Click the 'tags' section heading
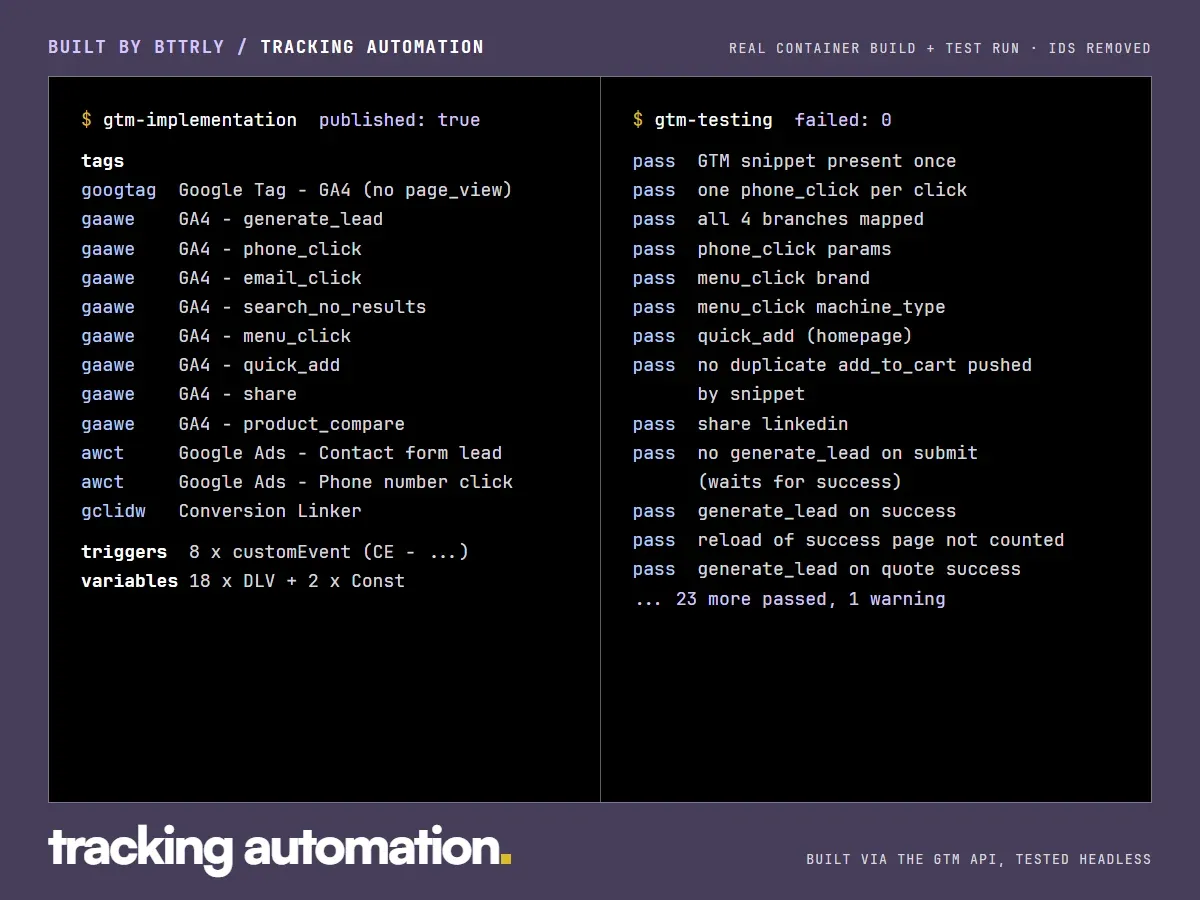This screenshot has width=1200, height=900. (103, 161)
